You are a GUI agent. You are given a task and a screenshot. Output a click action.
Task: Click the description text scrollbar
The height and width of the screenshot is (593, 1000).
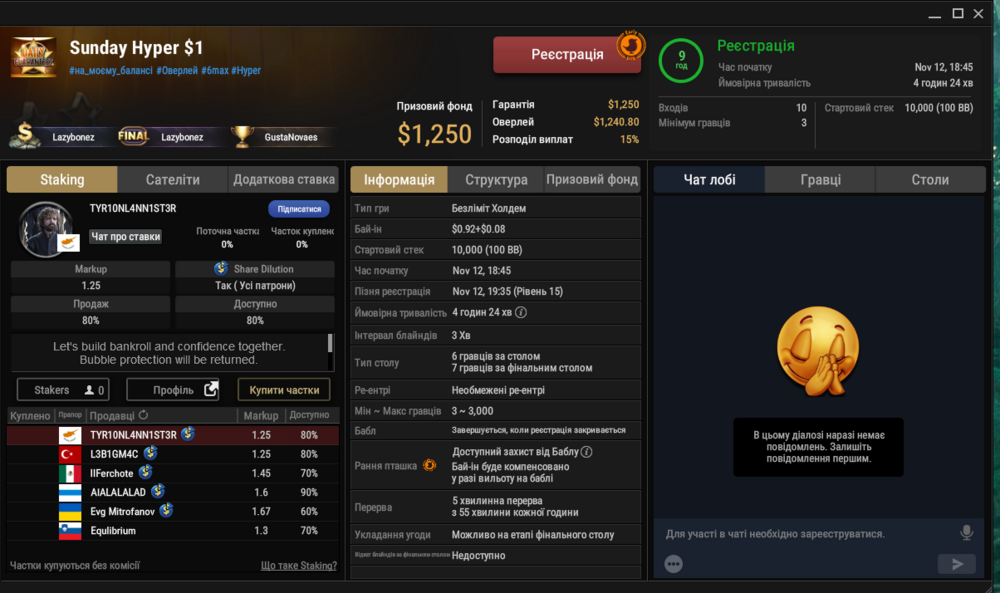[x=330, y=344]
